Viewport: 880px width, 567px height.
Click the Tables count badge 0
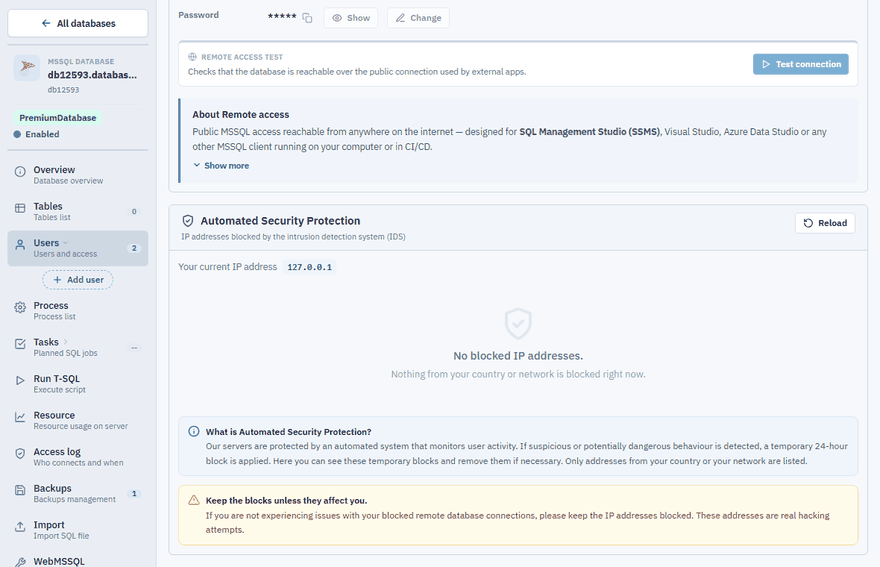click(x=134, y=212)
